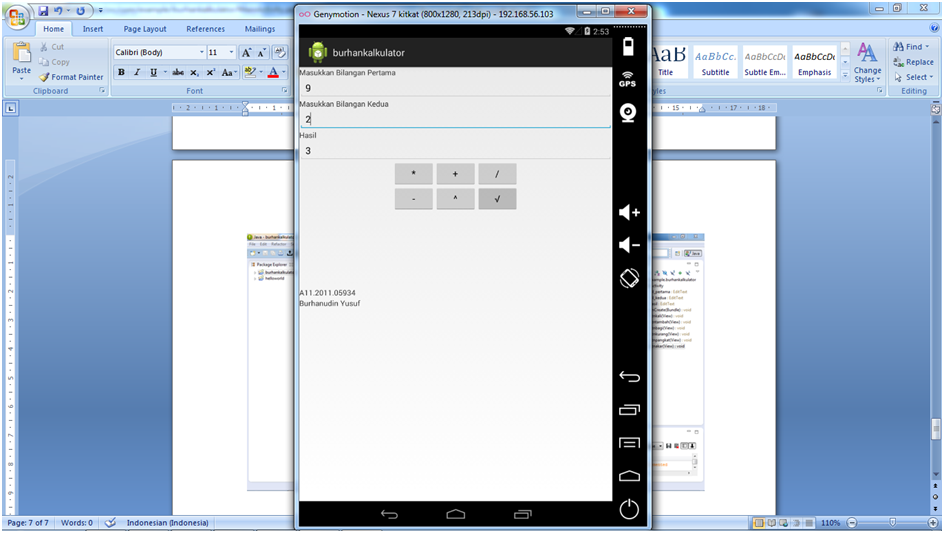This screenshot has width=944, height=533.
Task: Rotate the emulator screen
Action: [x=629, y=278]
